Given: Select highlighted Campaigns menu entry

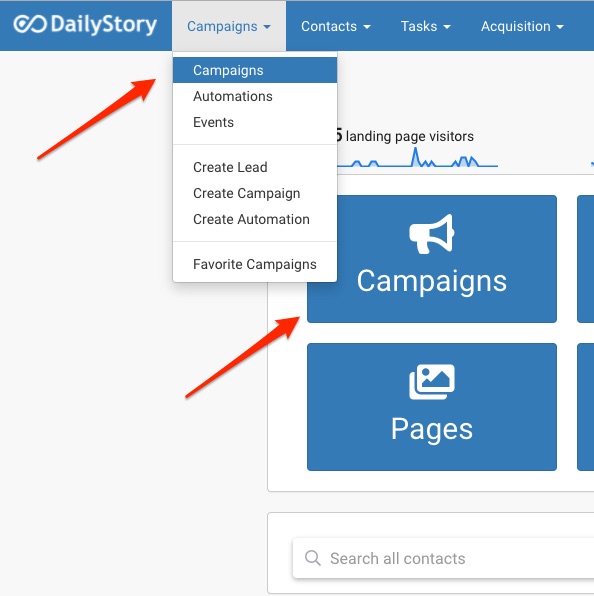Looking at the screenshot, I should tap(255, 70).
